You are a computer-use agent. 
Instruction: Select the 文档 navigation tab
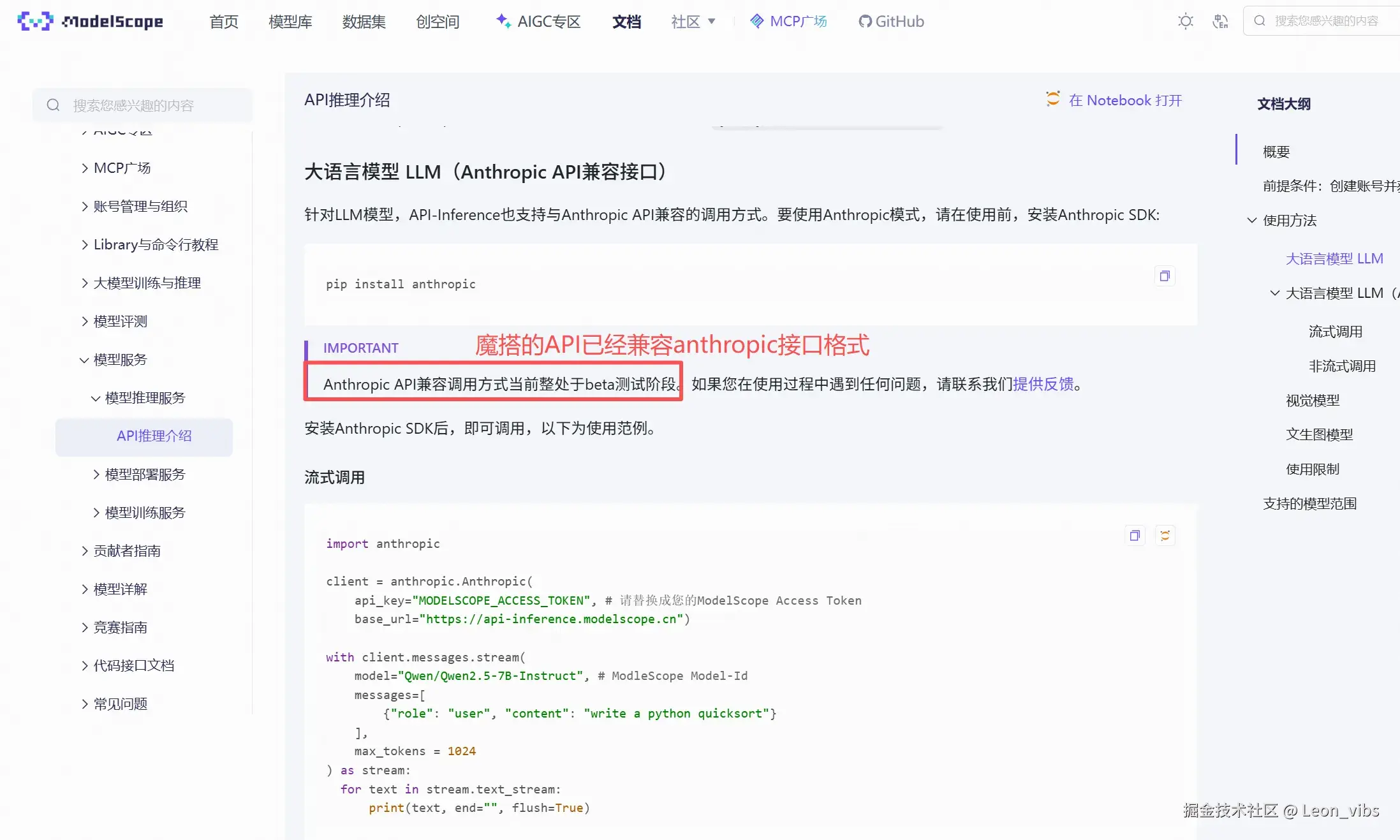pos(626,22)
